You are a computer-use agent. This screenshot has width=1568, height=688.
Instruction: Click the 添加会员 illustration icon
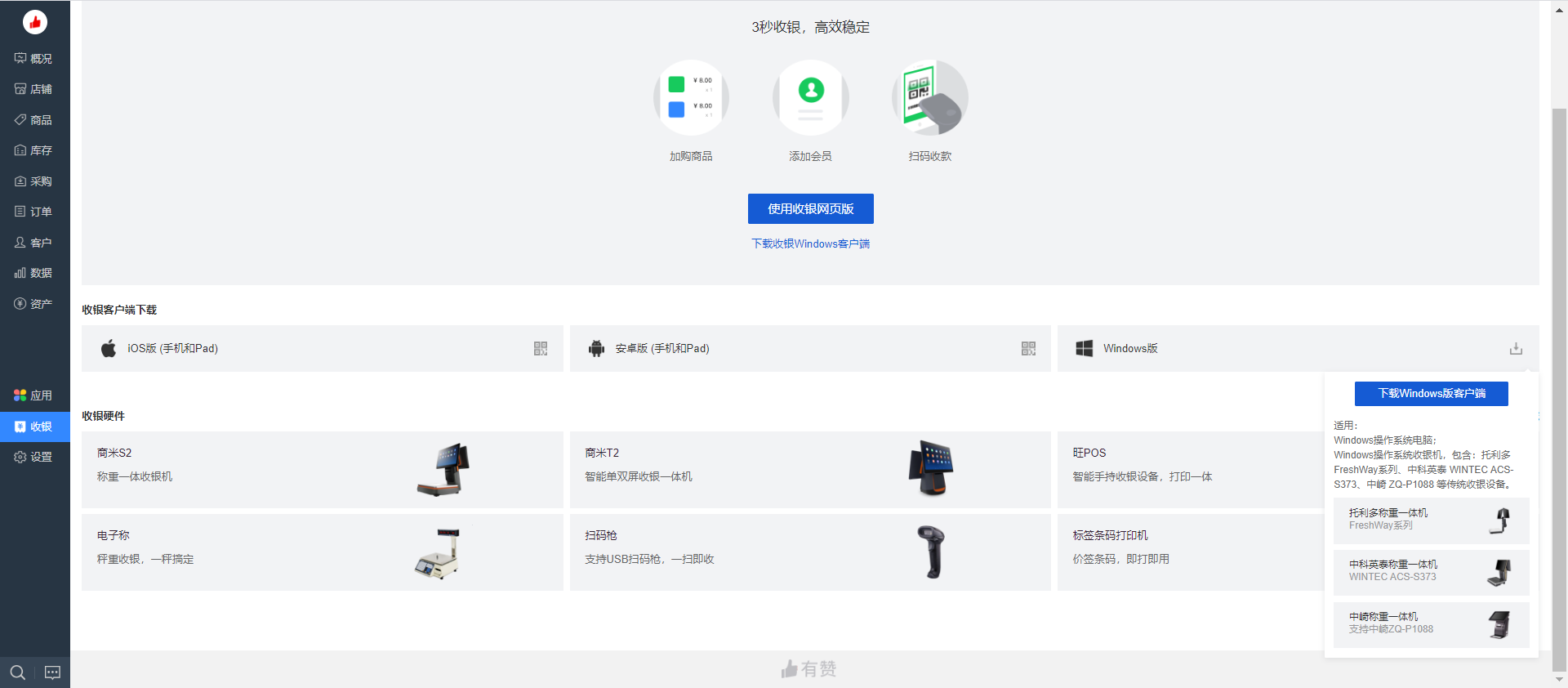(810, 98)
